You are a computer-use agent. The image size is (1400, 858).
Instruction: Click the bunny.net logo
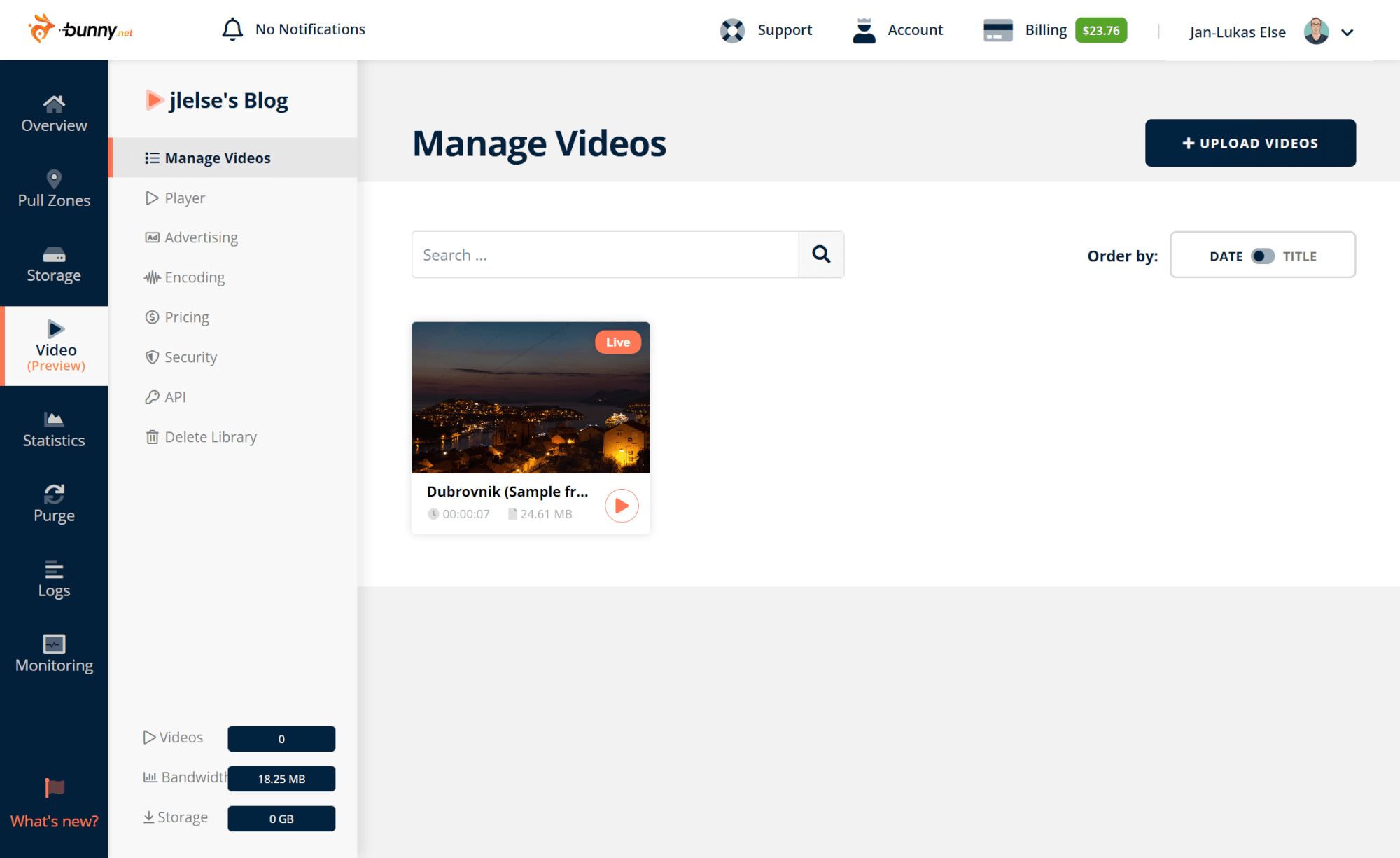coord(80,29)
